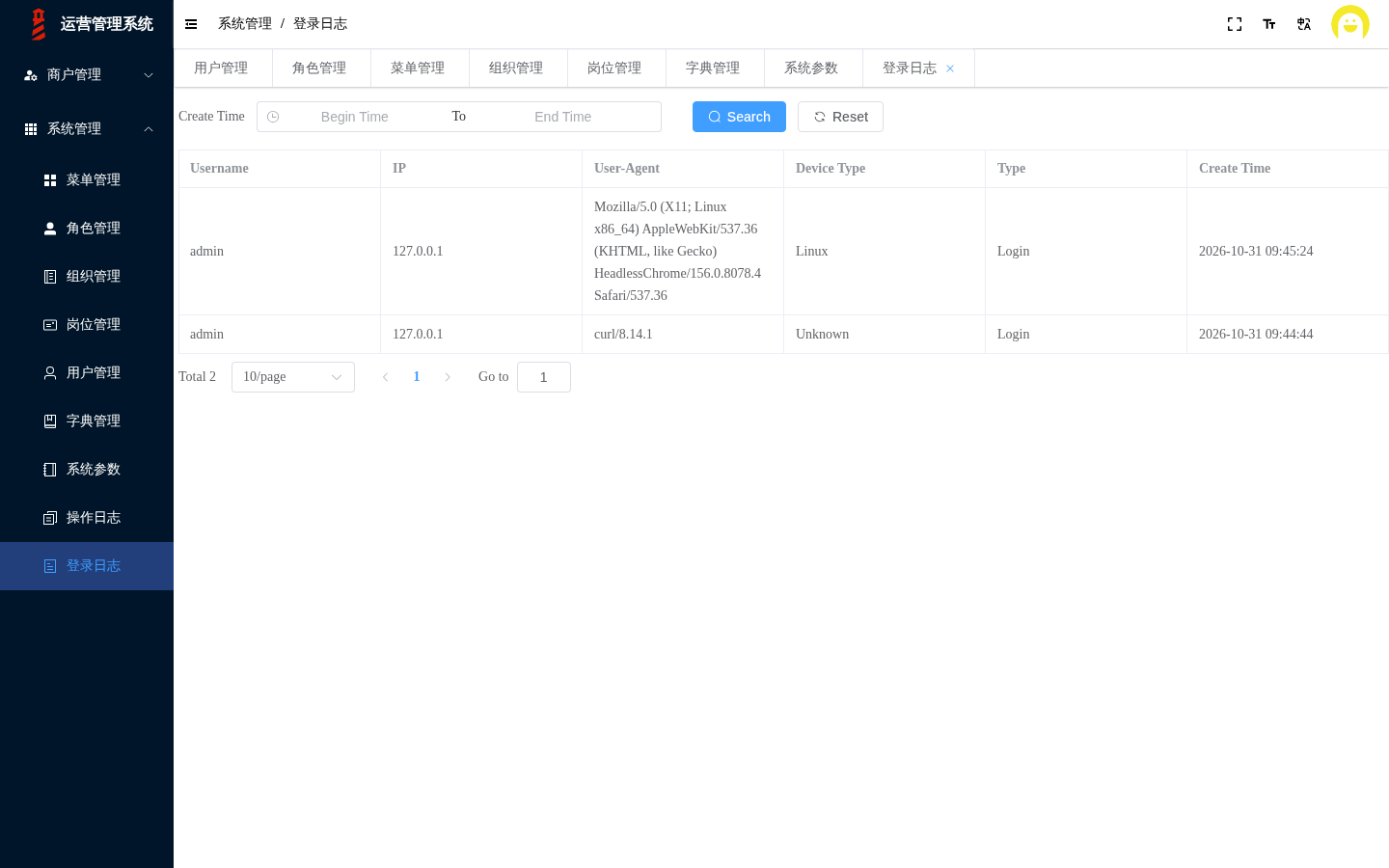Open the 10/page size dropdown

293,377
